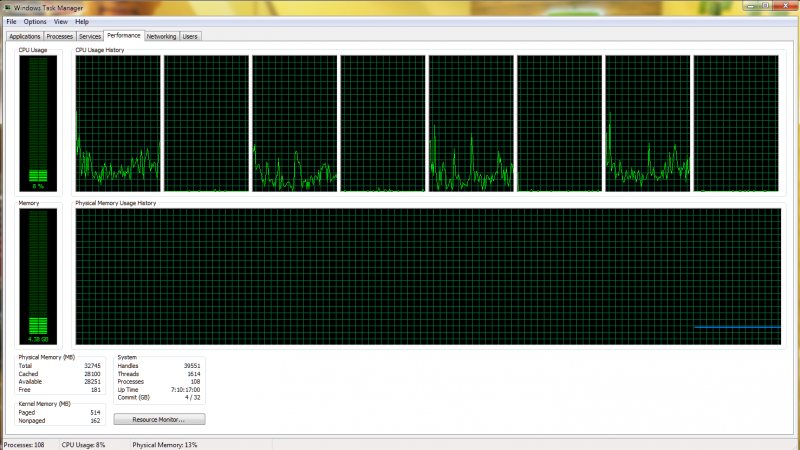Click the Task Manager icon in the title bar
This screenshot has width=800, height=450.
pos(7,8)
